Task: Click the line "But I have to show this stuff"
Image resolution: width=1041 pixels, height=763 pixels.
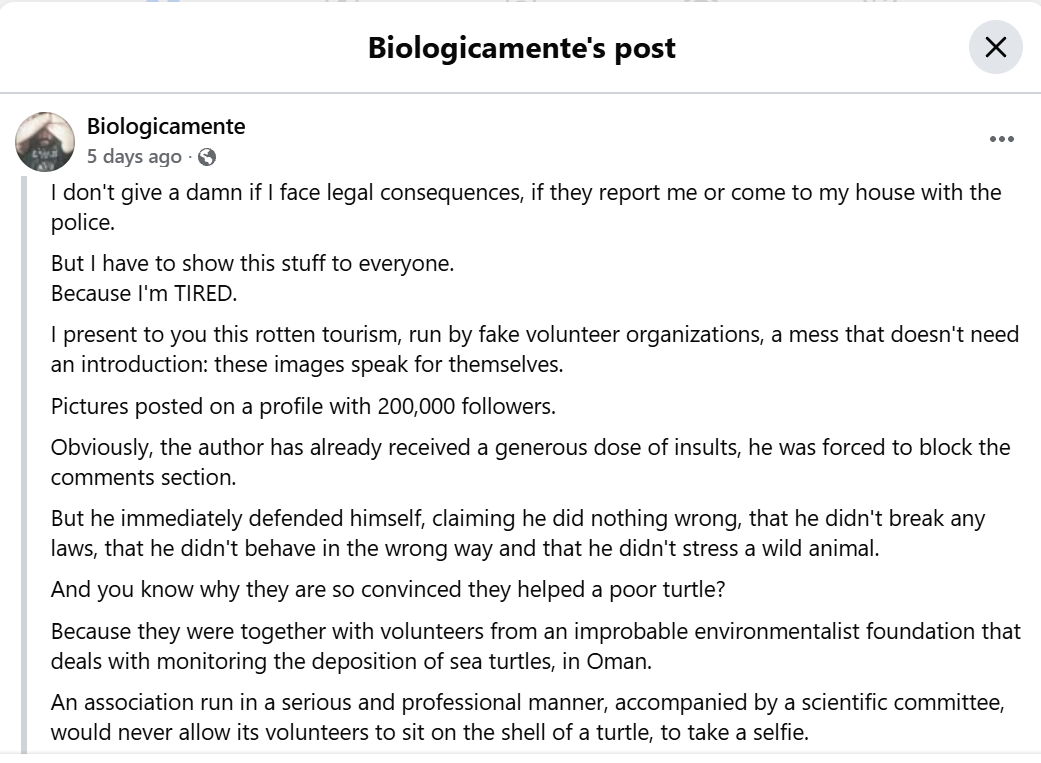Action: coord(252,264)
